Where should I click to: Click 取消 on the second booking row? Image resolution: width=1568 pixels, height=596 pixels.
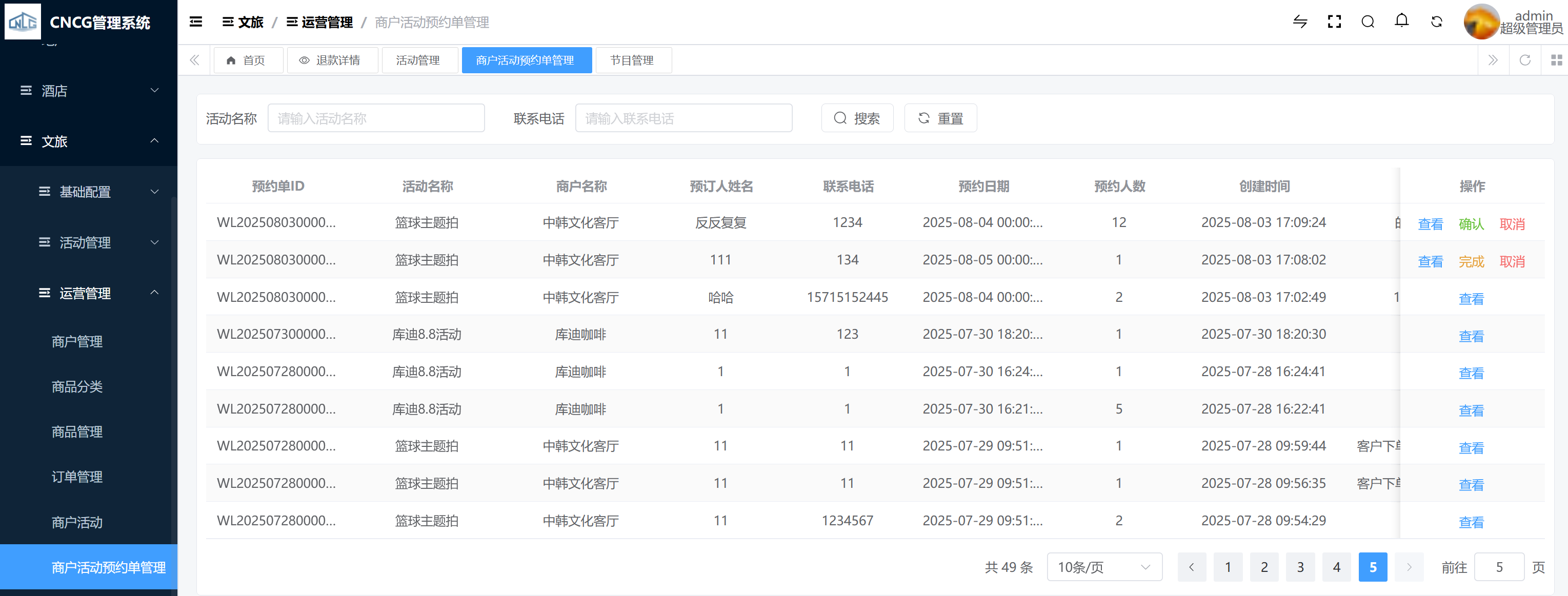click(1512, 261)
